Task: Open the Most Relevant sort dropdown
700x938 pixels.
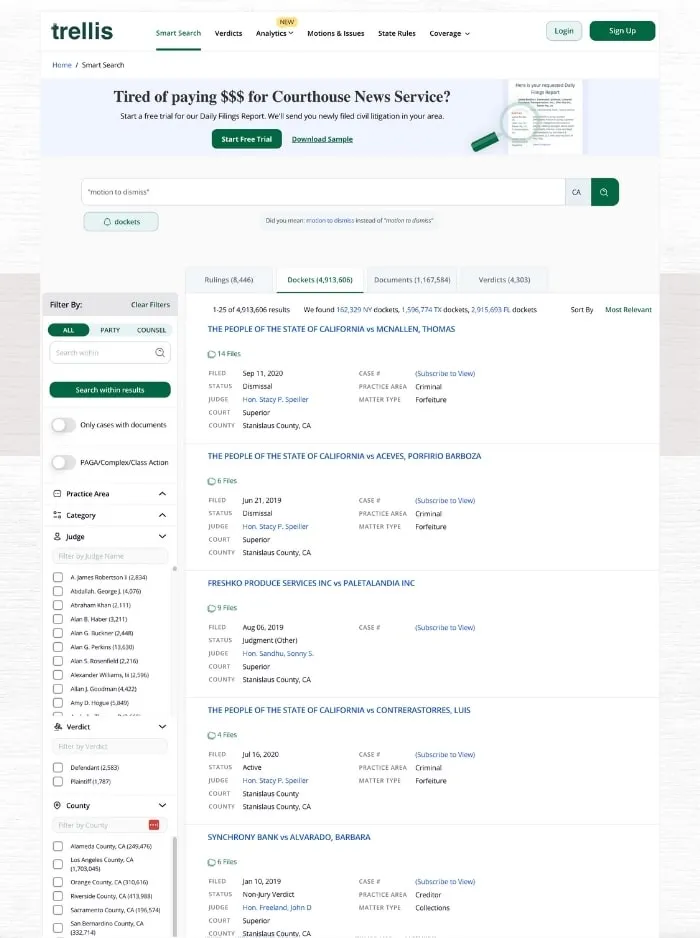Action: tap(628, 310)
